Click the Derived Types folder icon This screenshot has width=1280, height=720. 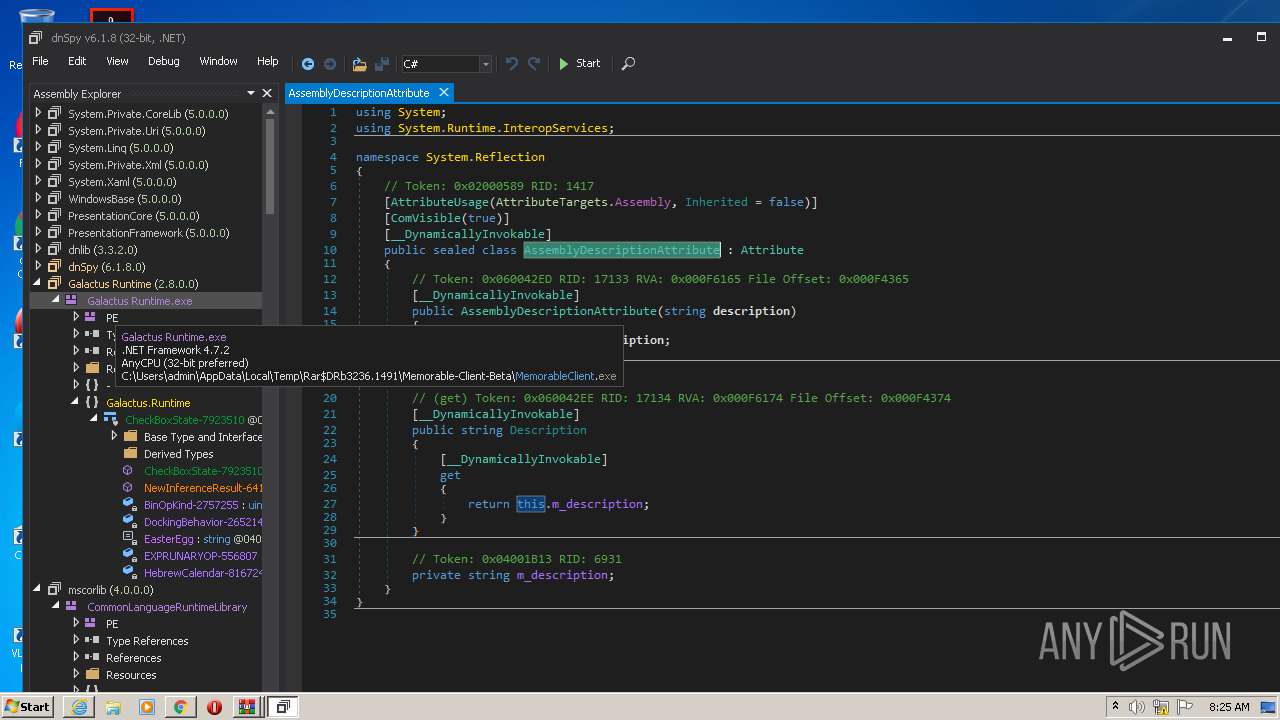coord(130,454)
